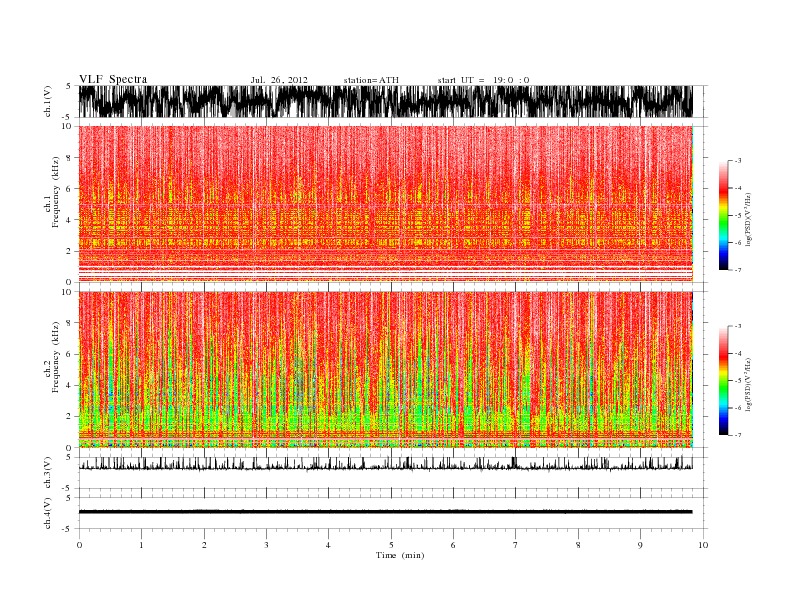This screenshot has width=792, height=612.
Task: Click the "10" frequency tick of the ch.2 spectrogram
Action: coord(66,291)
